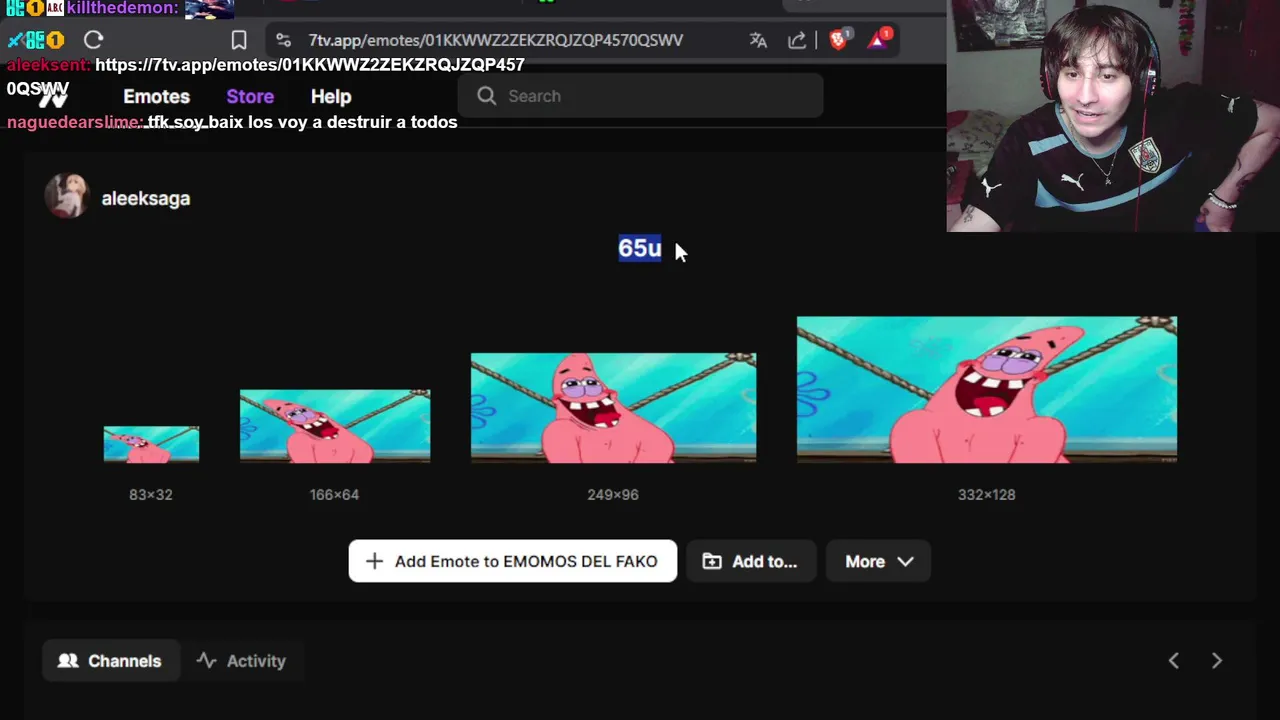Click the killthedemon chat username
1280x720 pixels.
(122, 8)
